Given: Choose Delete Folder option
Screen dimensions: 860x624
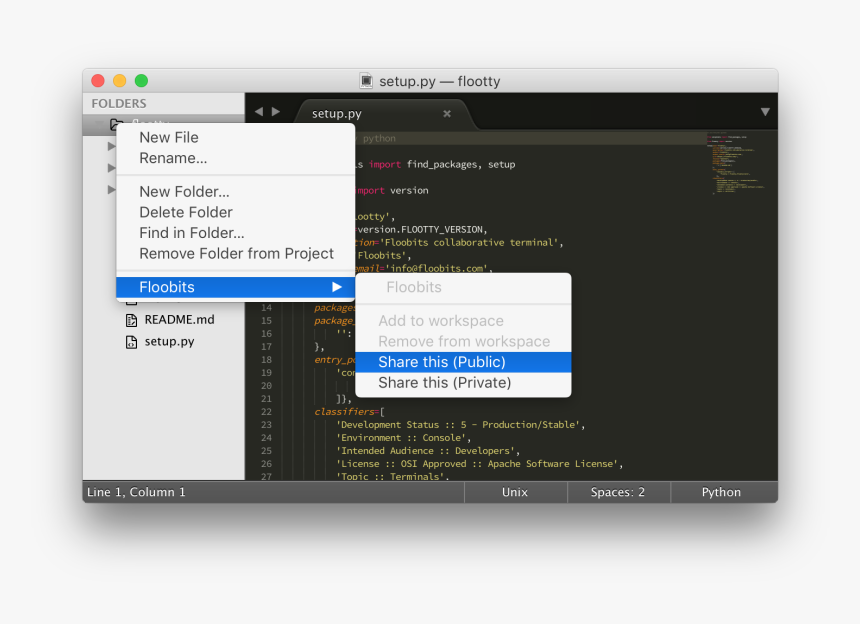Looking at the screenshot, I should (235, 212).
